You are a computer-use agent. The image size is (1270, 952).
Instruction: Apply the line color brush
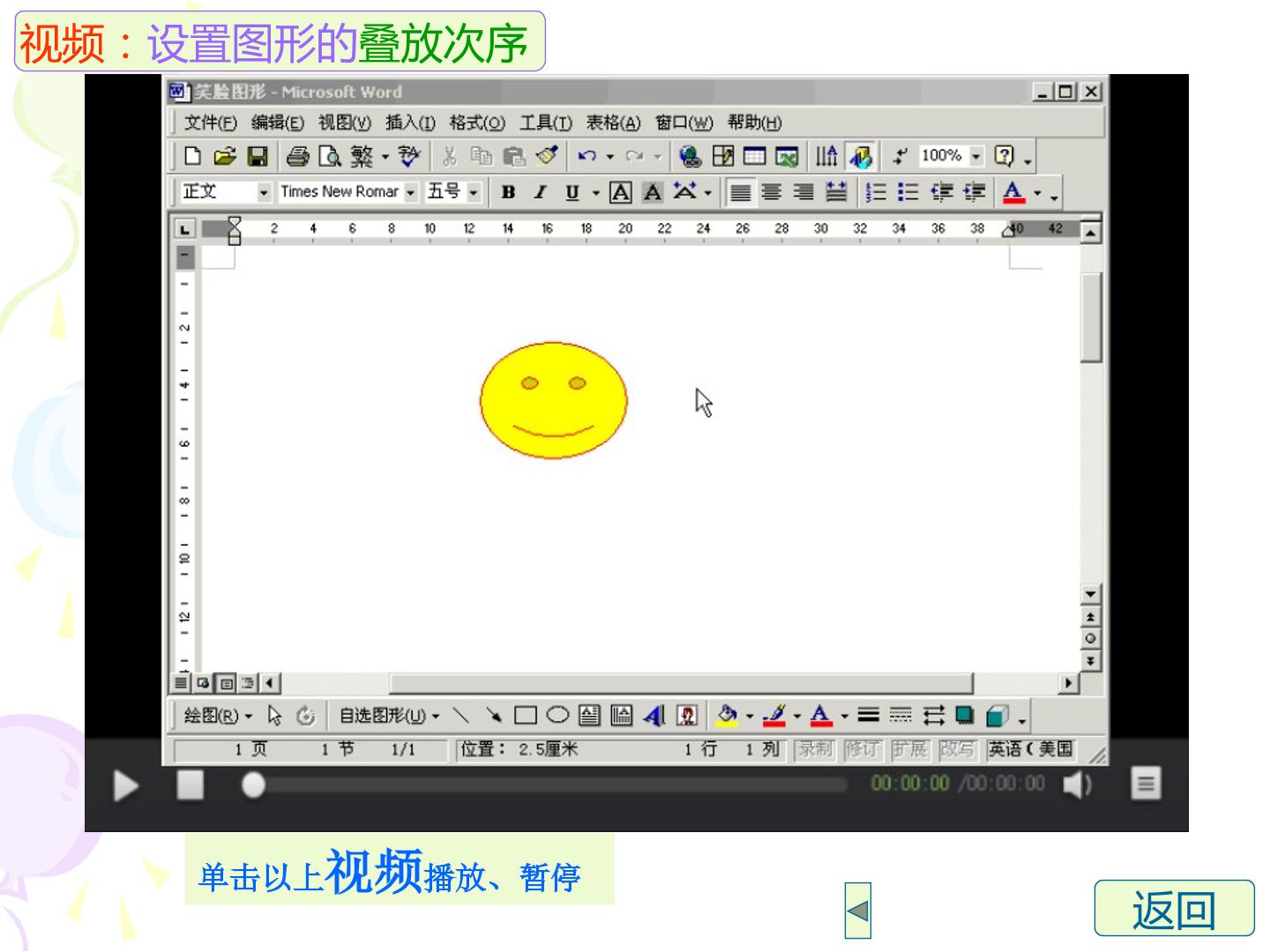click(x=773, y=716)
